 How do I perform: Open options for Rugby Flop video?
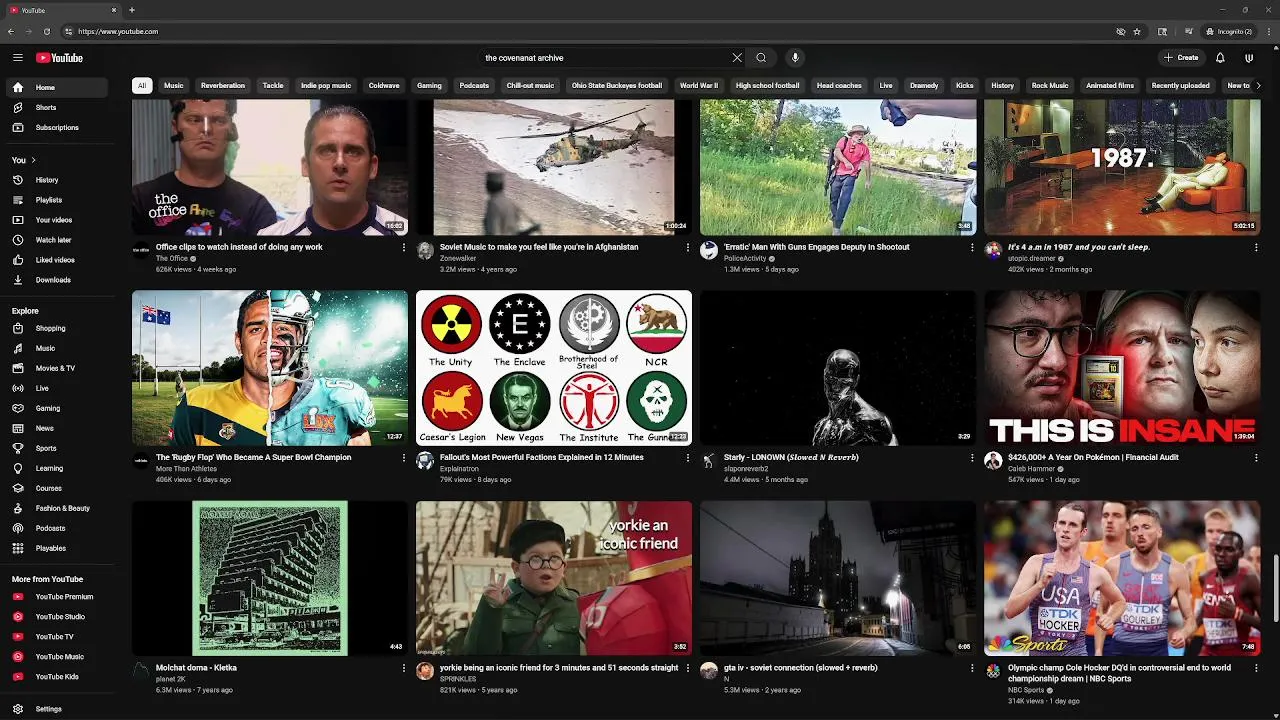[x=404, y=457]
